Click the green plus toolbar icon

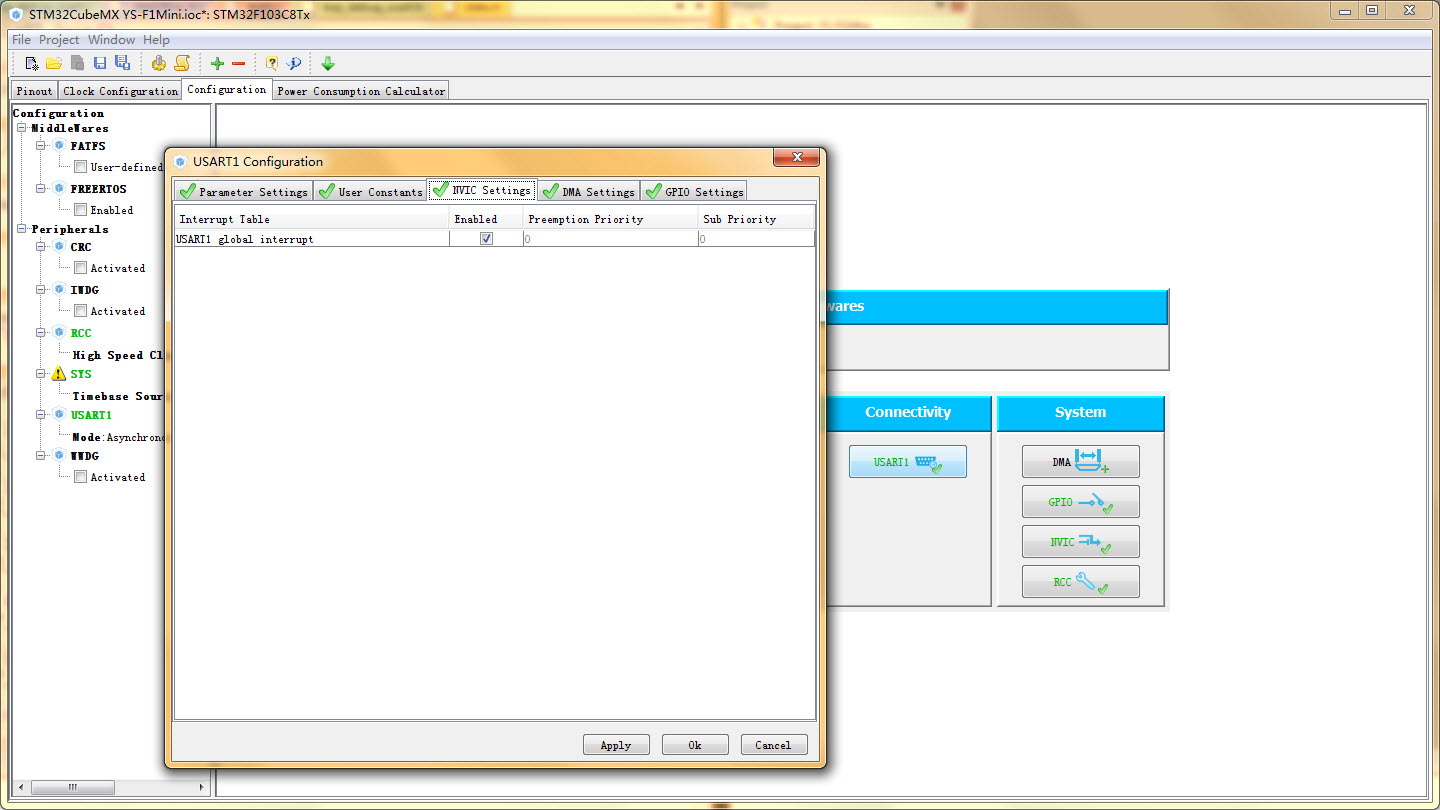click(x=217, y=63)
